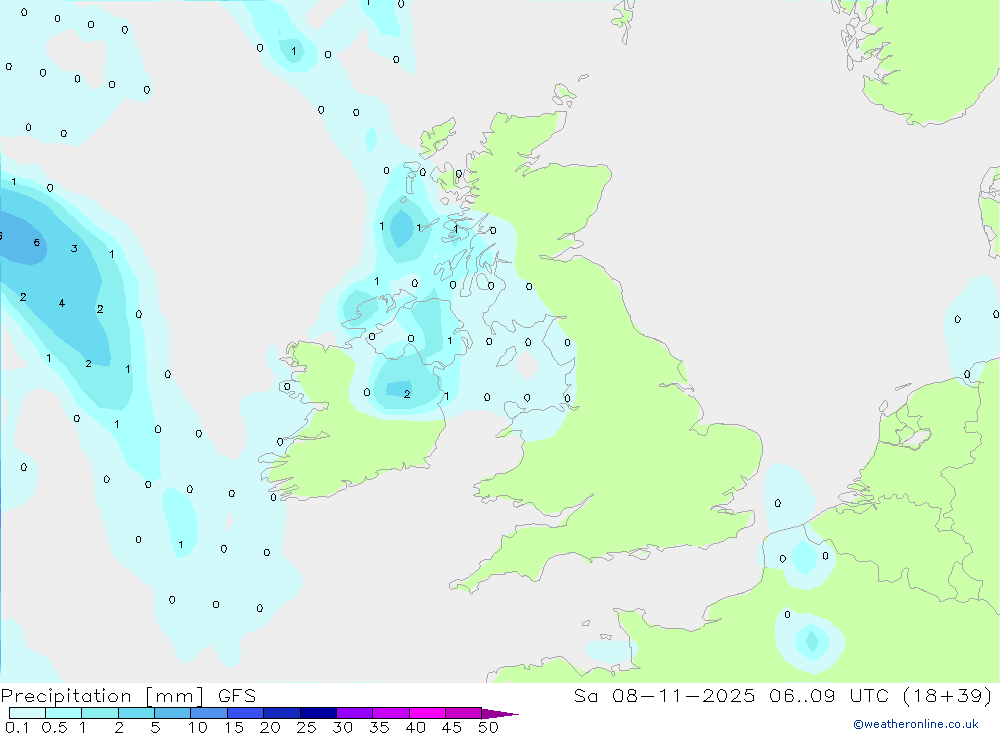1000x733 pixels.
Task: Choose the 25–30 mm dark blue swatch
Action: pos(318,713)
